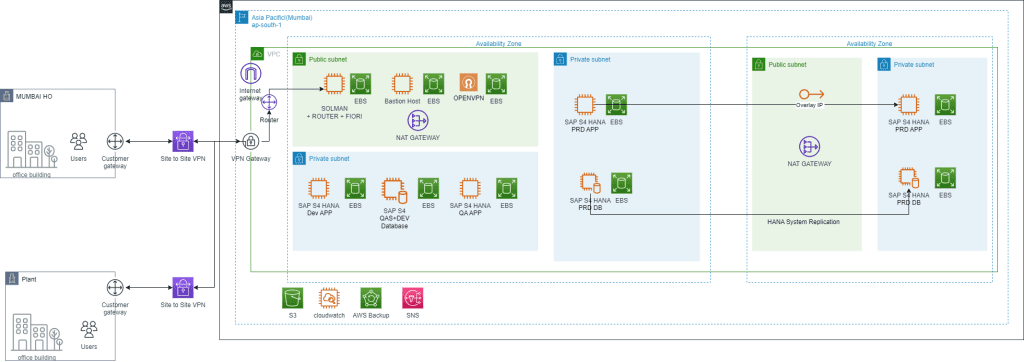This screenshot has width=1024, height=362.
Task: Select the Mumbai HO Users icon
Action: coord(78,140)
